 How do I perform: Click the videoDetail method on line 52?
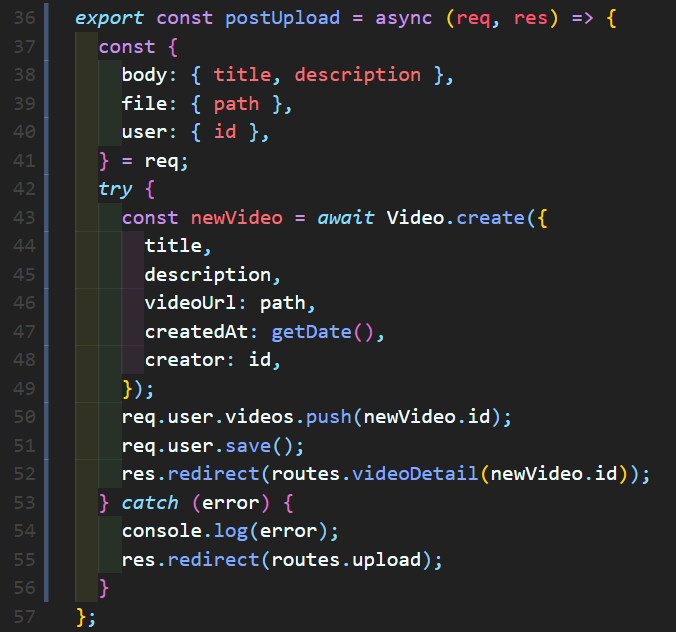pos(415,474)
